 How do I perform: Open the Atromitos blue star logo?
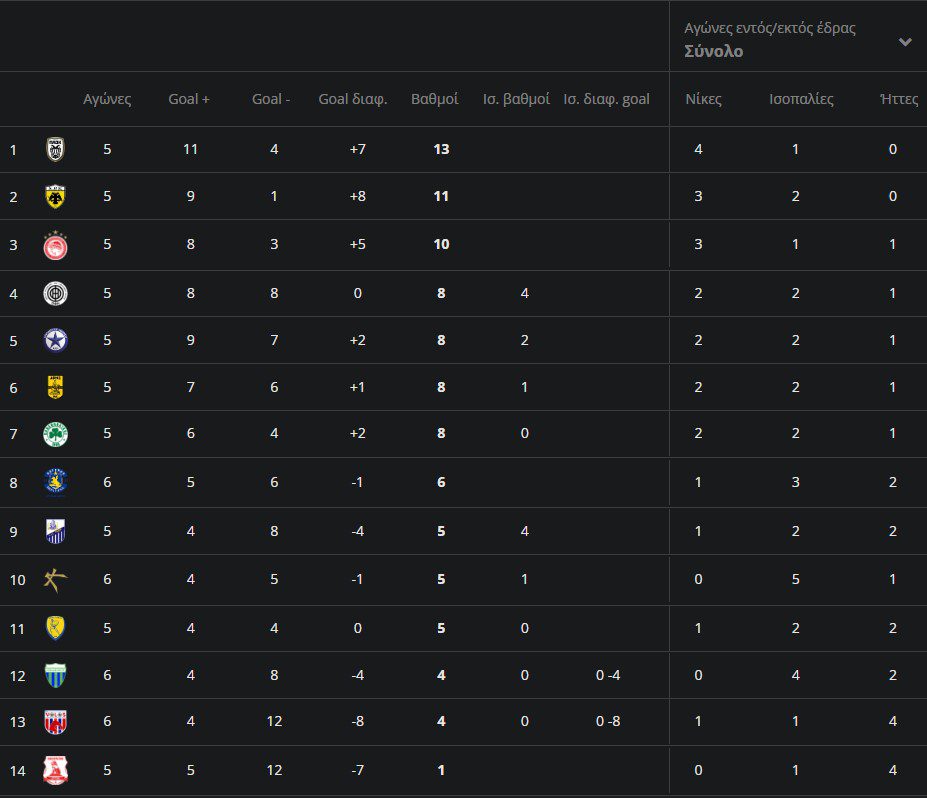55,341
